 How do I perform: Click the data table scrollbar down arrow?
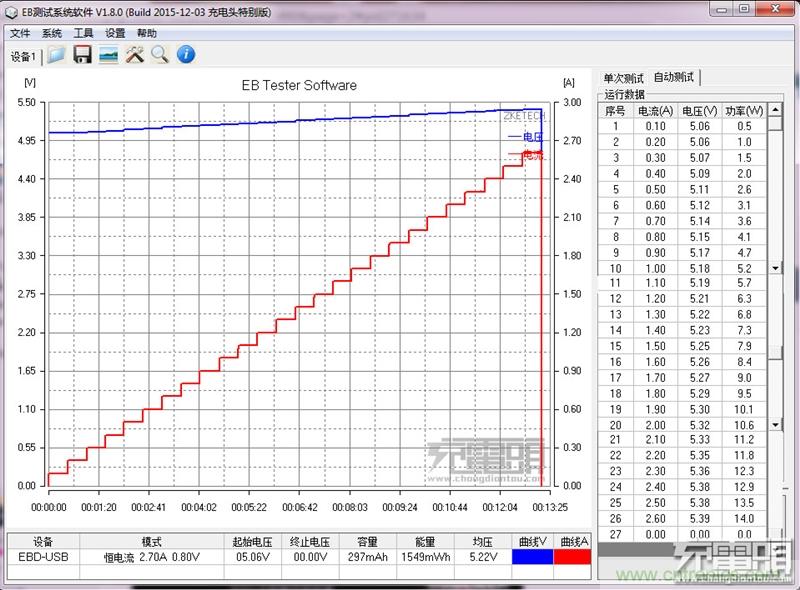[775, 268]
